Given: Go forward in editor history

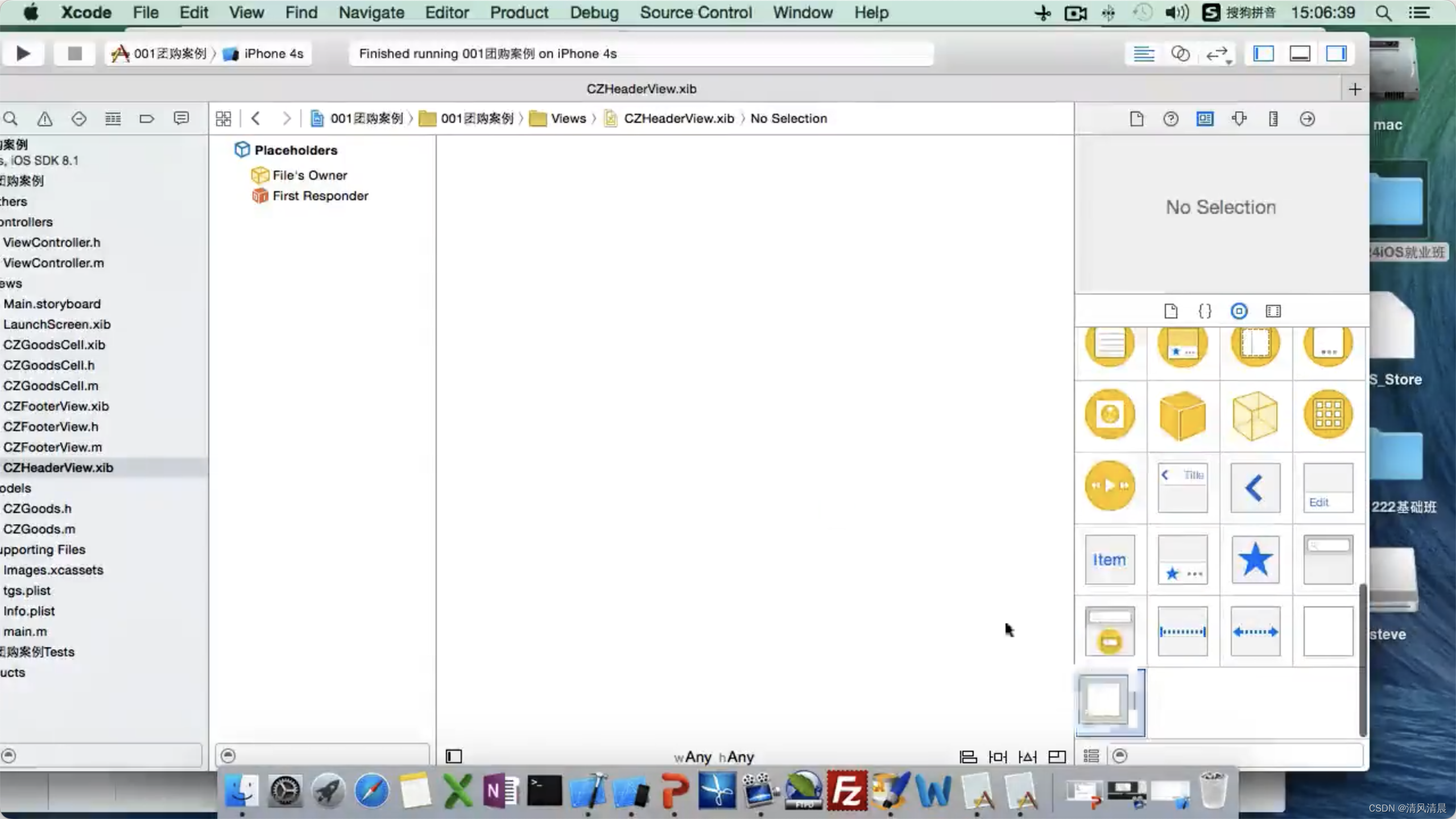Looking at the screenshot, I should tap(286, 118).
